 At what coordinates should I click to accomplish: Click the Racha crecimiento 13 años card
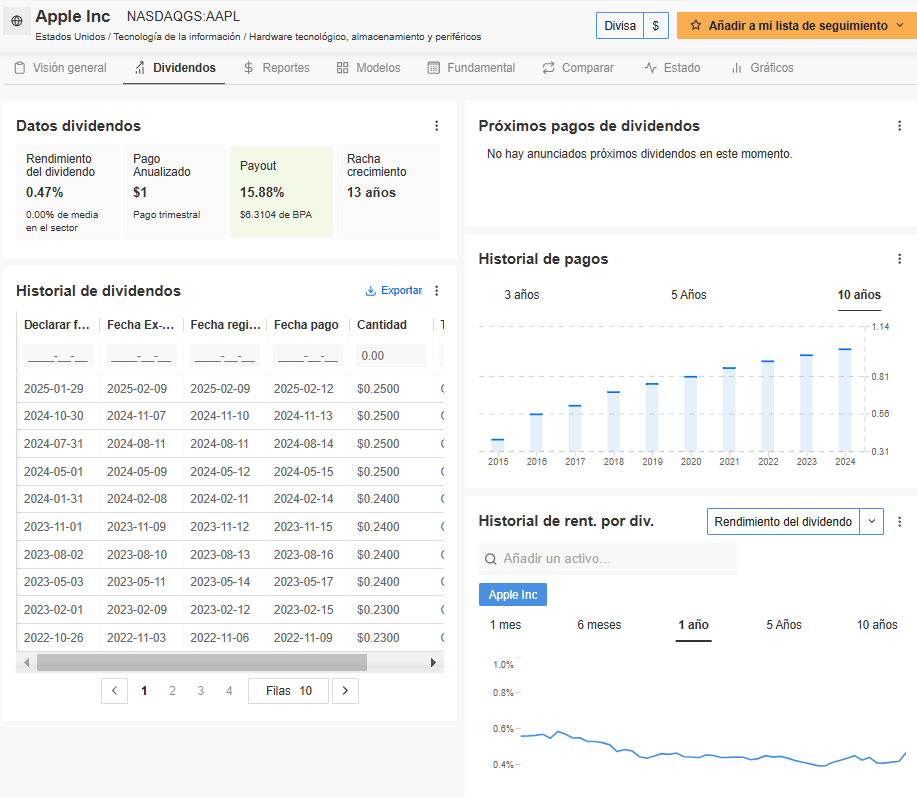pos(388,192)
